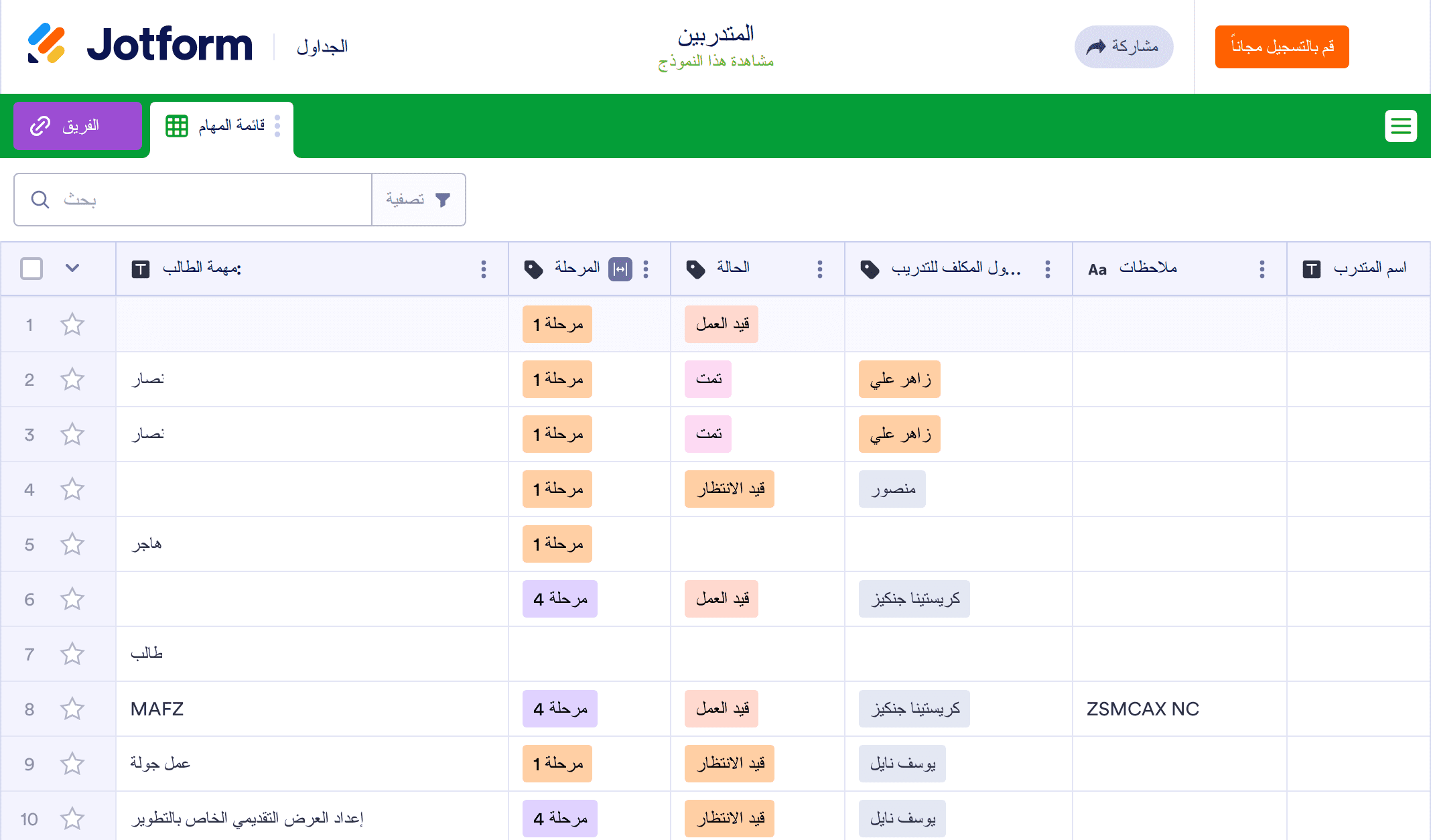1431x840 pixels.
Task: Star row 8 MAFZ entry
Action: 72,709
